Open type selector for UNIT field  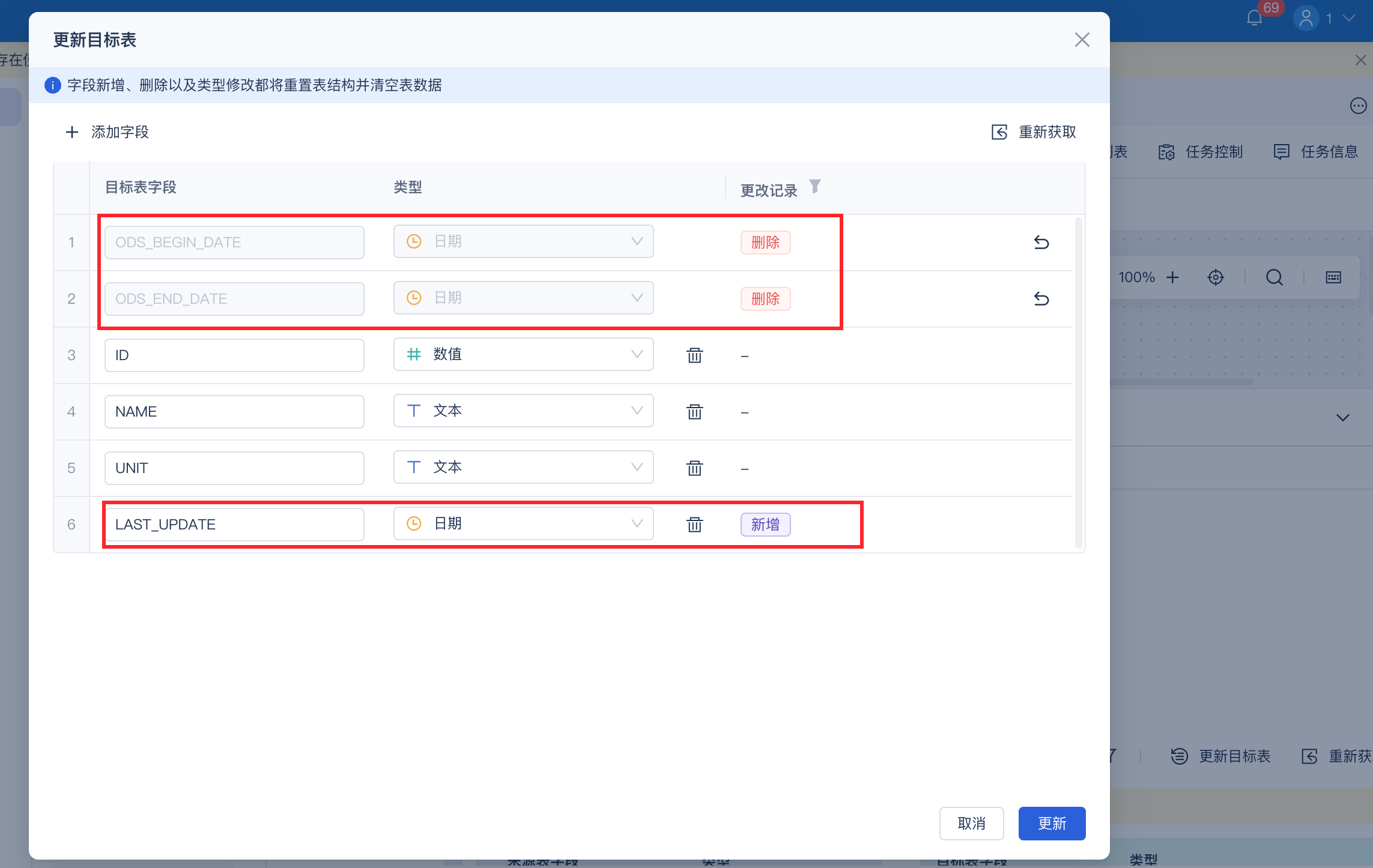(x=523, y=468)
